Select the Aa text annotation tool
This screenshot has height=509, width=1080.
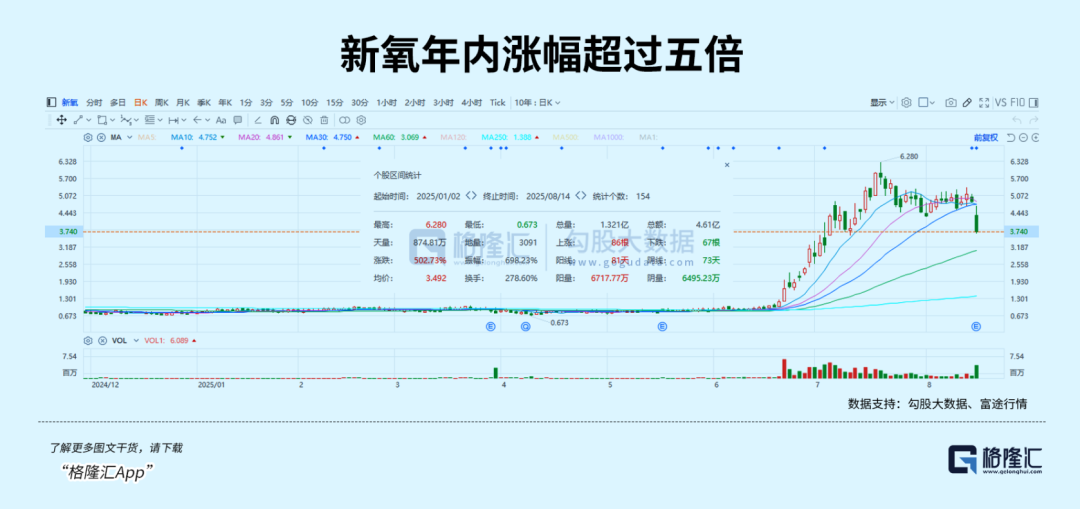coord(221,120)
